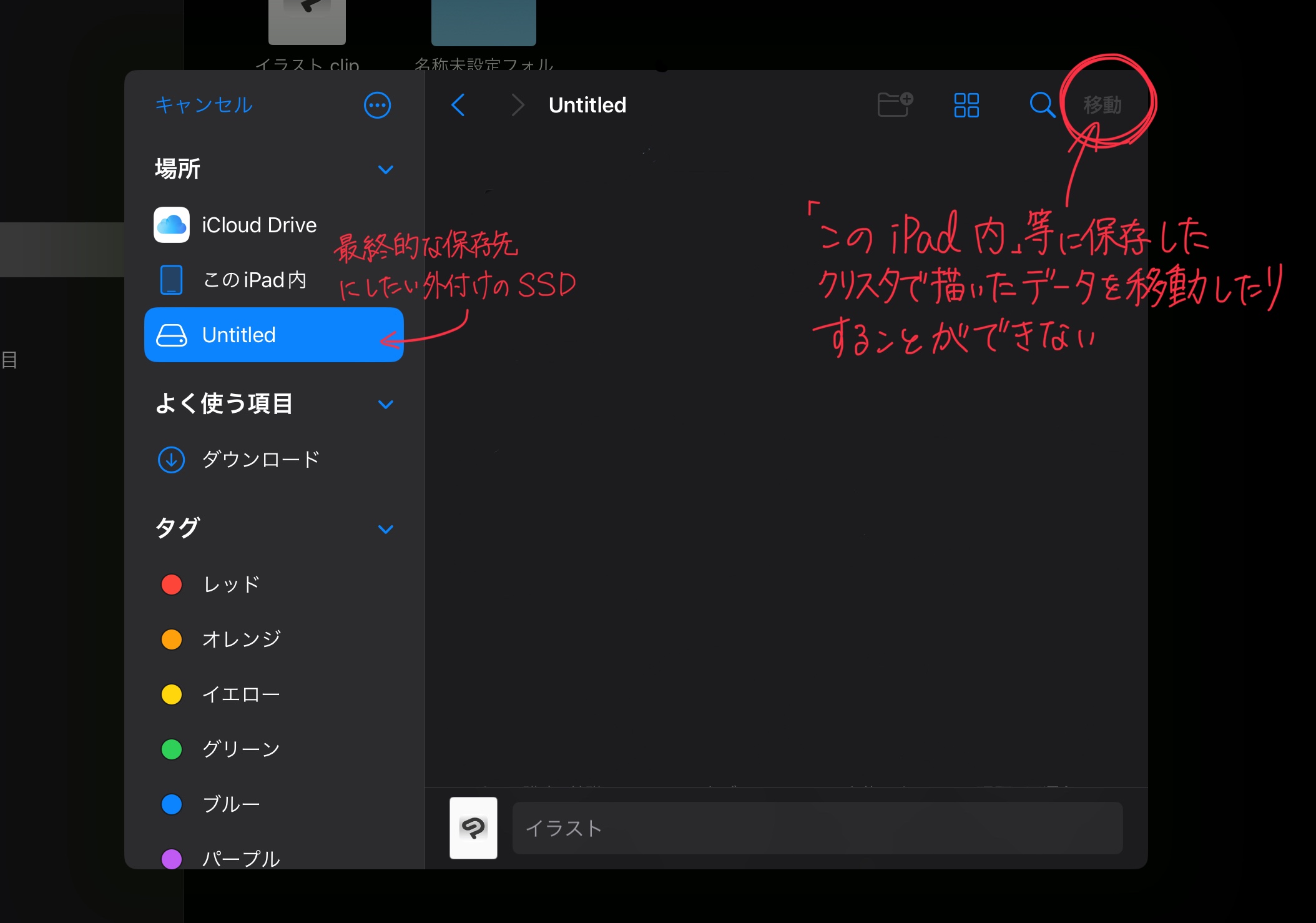Select the Untitled external drive
This screenshot has height=923, width=1316.
273,335
